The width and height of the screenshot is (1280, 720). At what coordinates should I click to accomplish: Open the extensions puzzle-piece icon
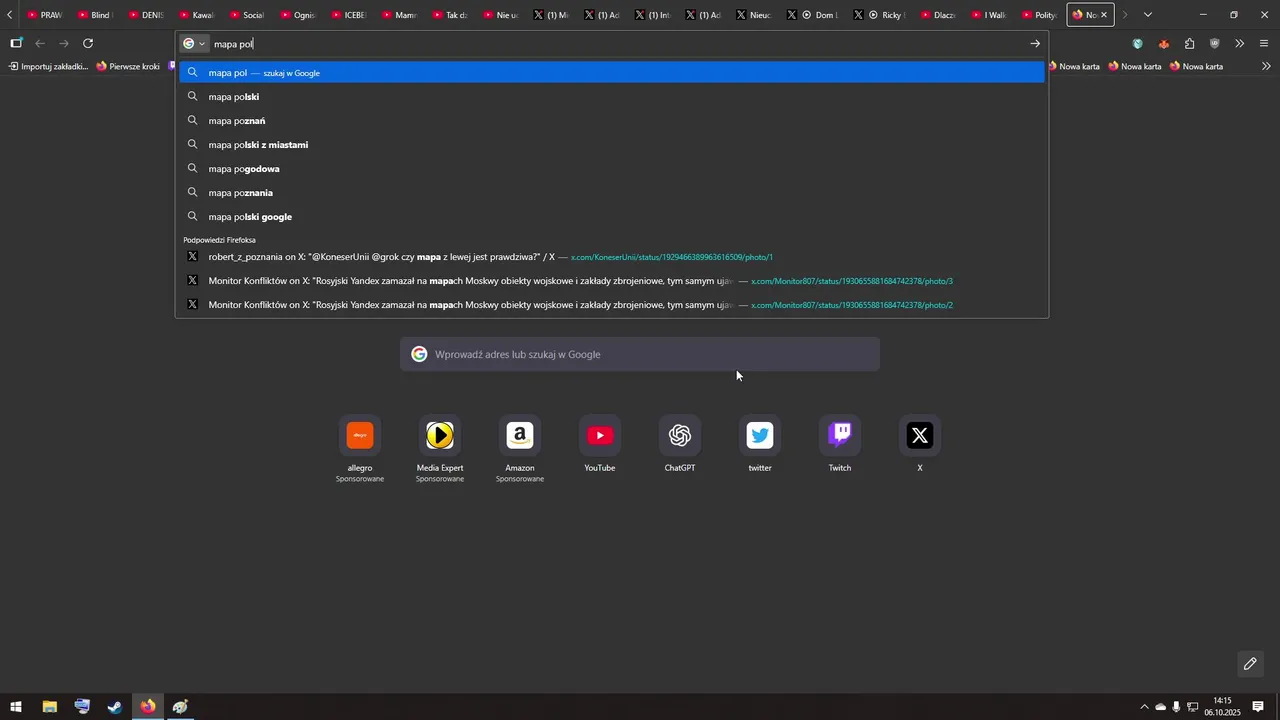(1189, 43)
